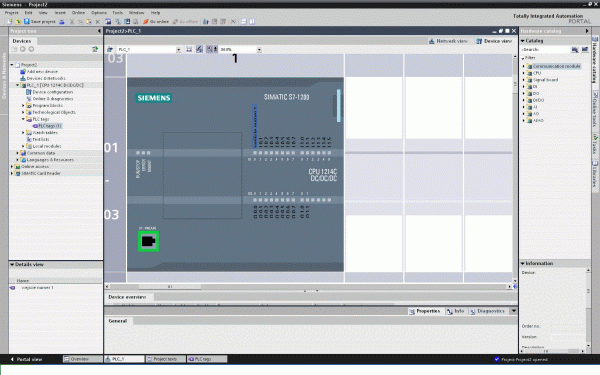Collapse the Project tree panel arrow

[x=99, y=31]
